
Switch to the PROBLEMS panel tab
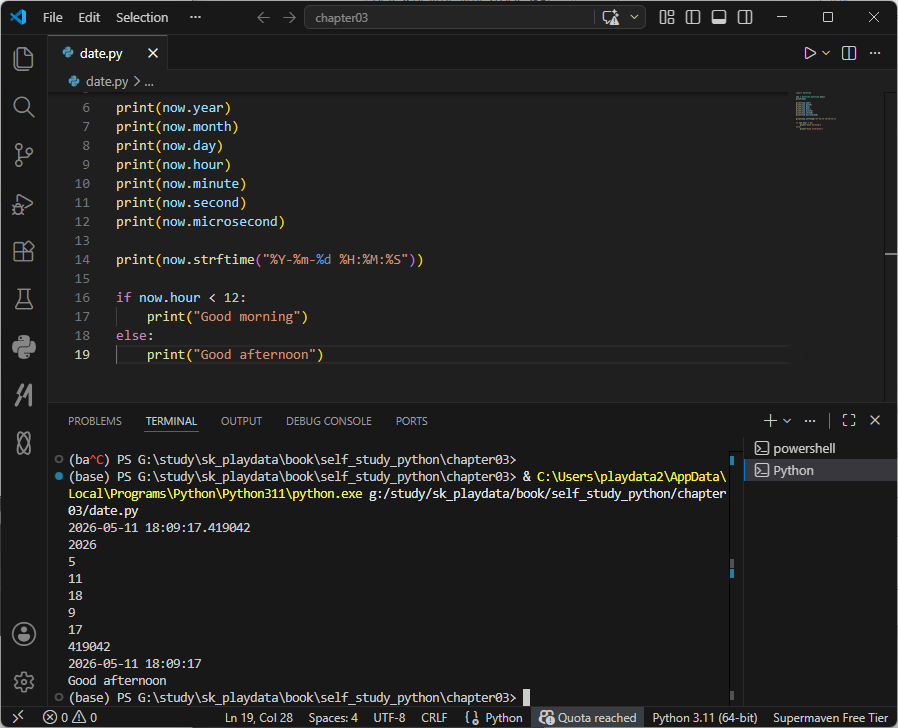[x=94, y=421]
